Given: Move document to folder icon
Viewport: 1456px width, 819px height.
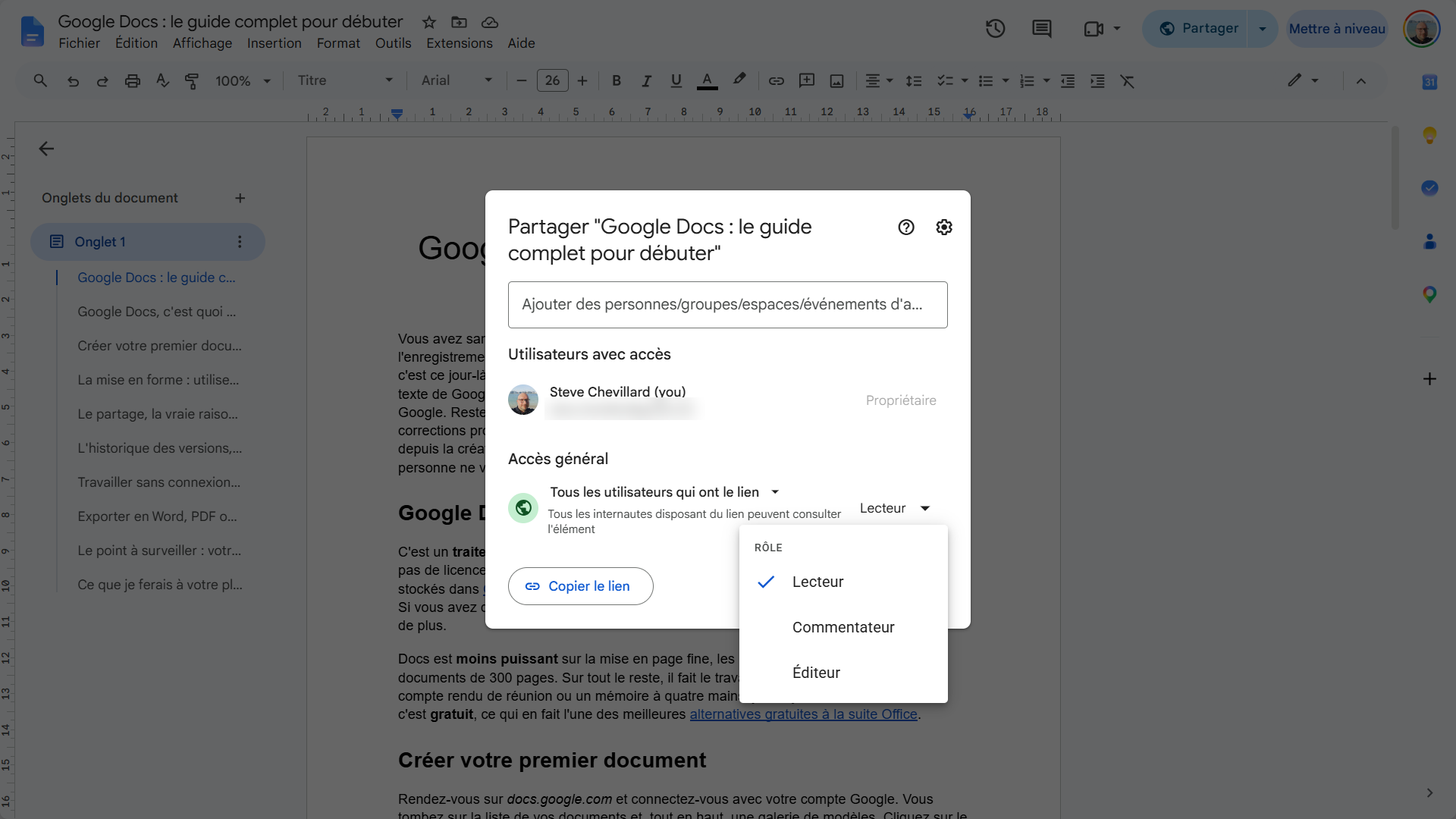Looking at the screenshot, I should 459,22.
